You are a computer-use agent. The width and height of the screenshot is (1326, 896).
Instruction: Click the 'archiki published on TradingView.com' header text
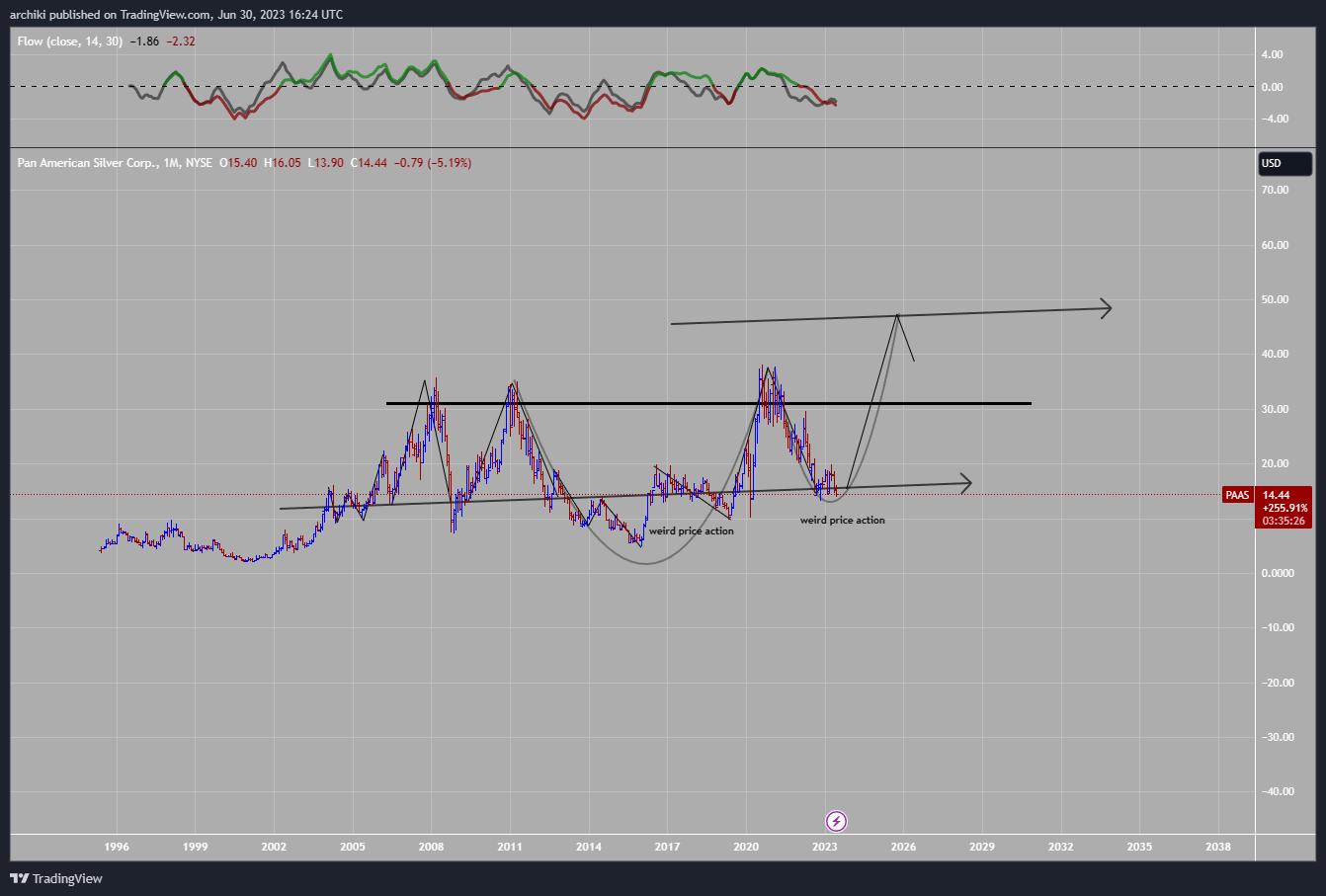pos(110,15)
